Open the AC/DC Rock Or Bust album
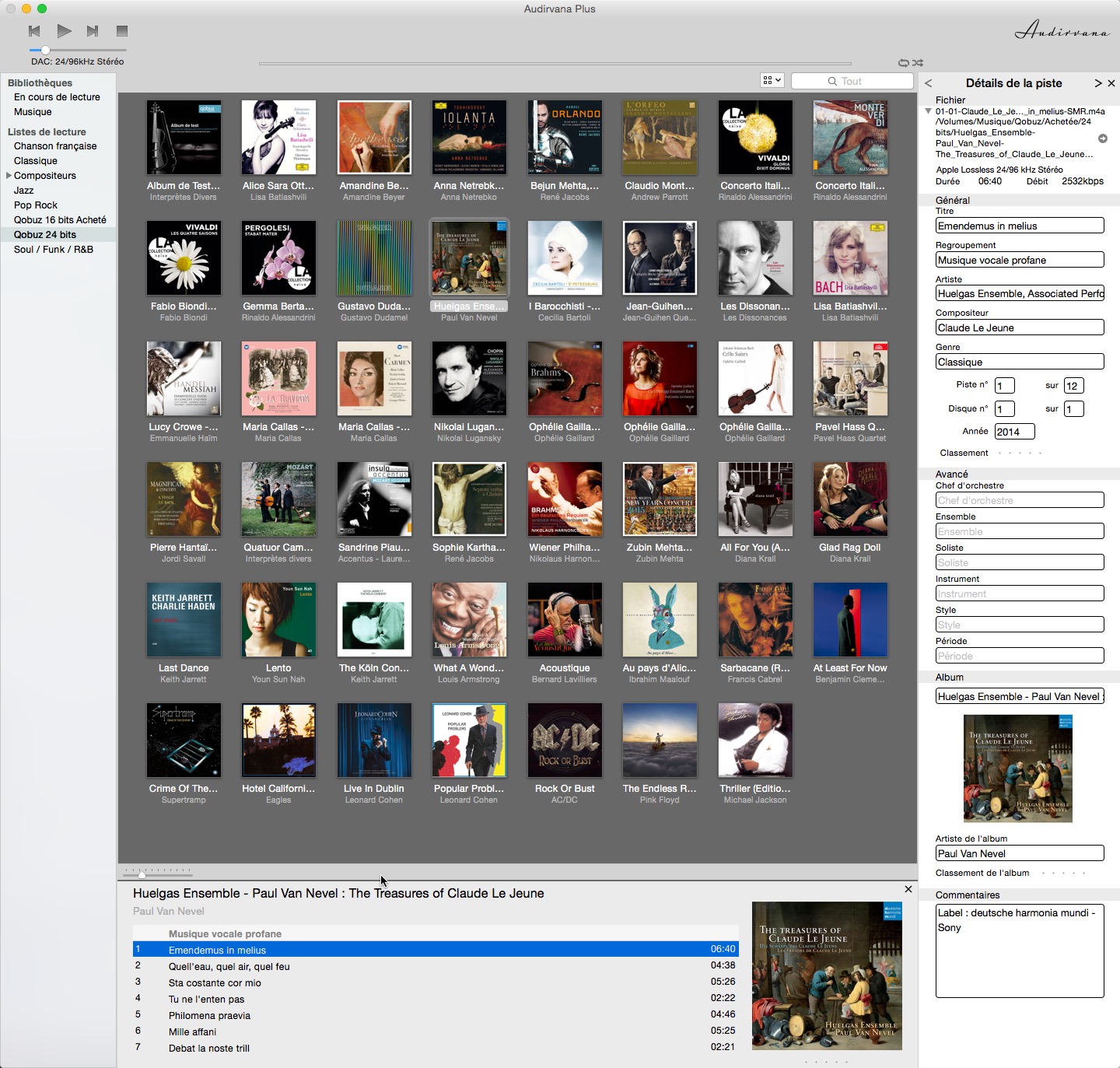Image resolution: width=1120 pixels, height=1068 pixels. [x=565, y=740]
